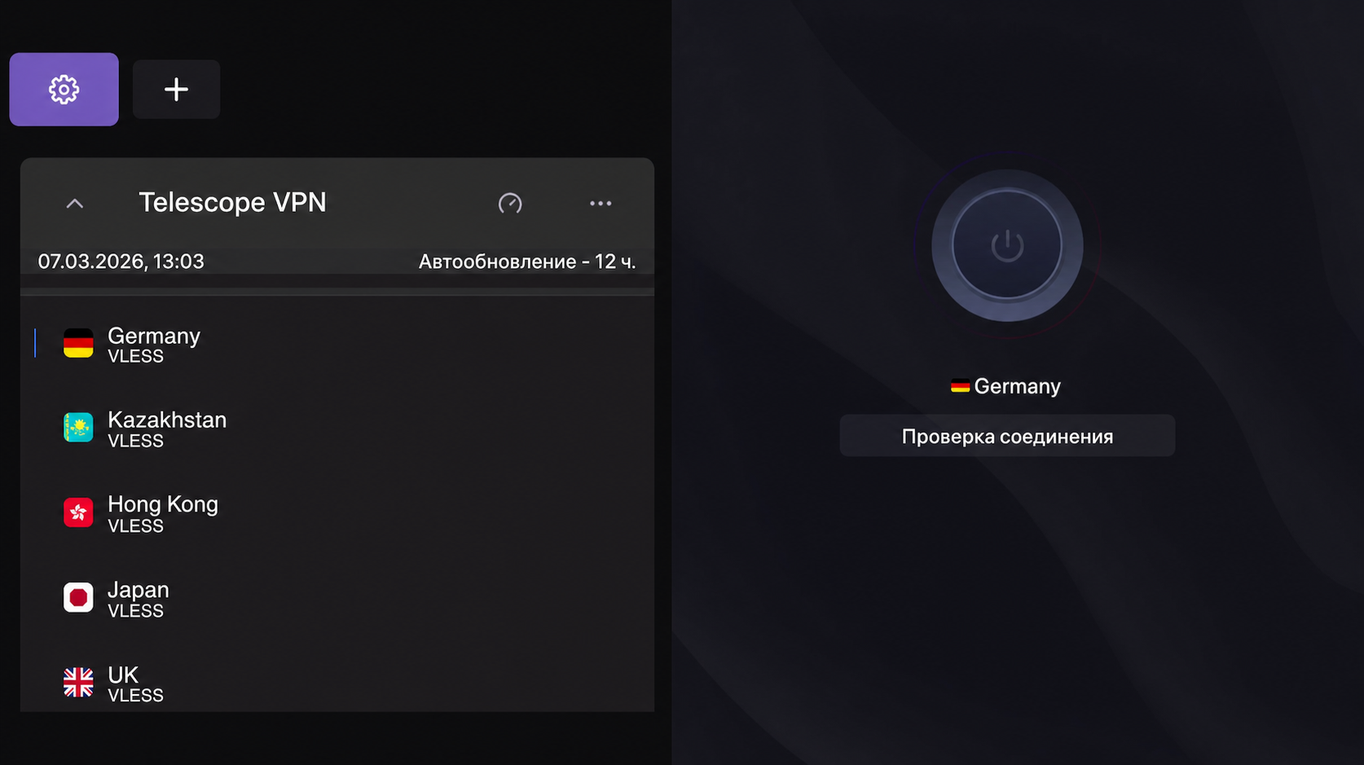
Task: Select the Germany VLESS server
Action: point(337,344)
